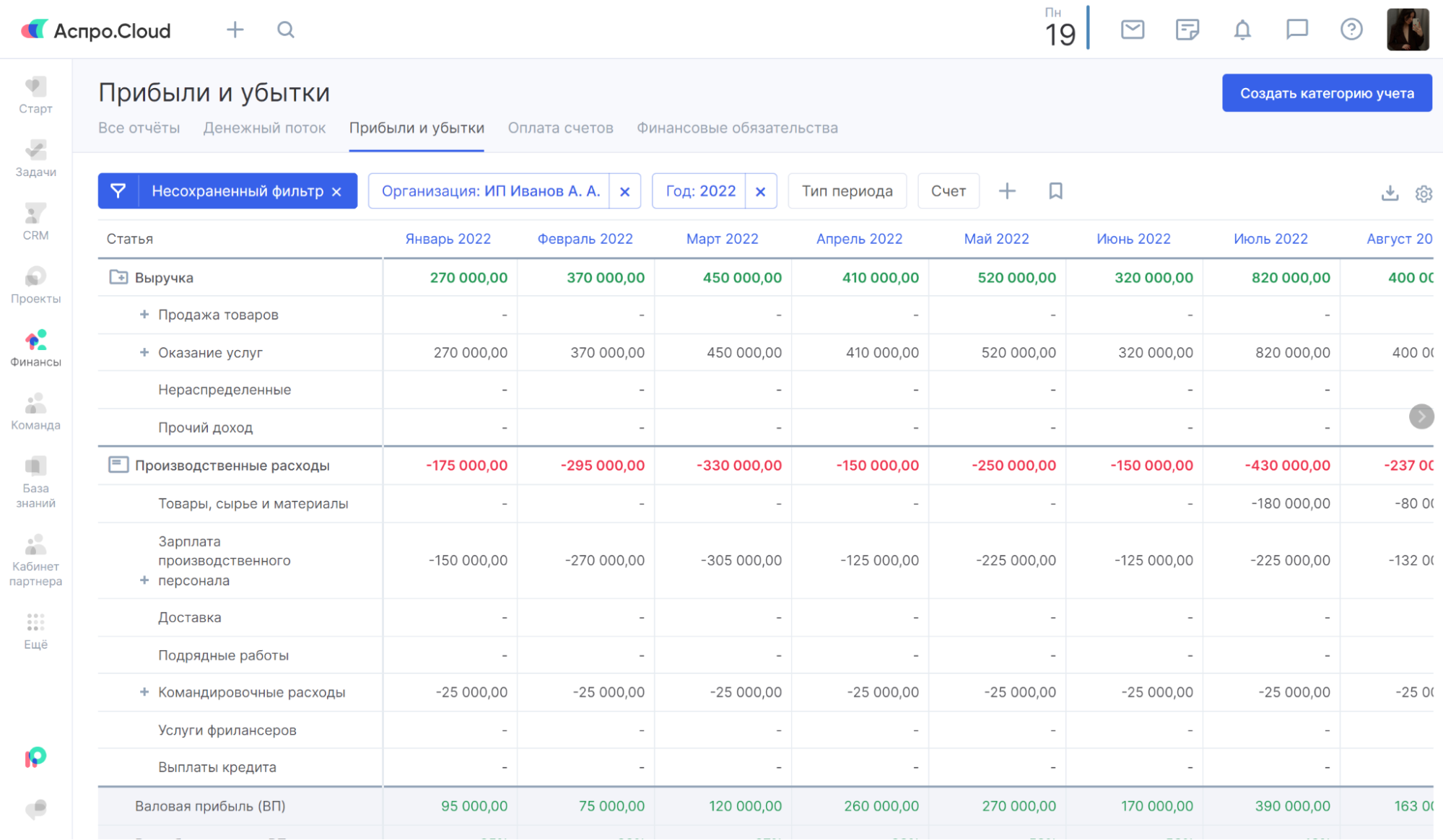This screenshot has height=840, width=1443.
Task: Open the chat bubble icon
Action: pos(1296,30)
